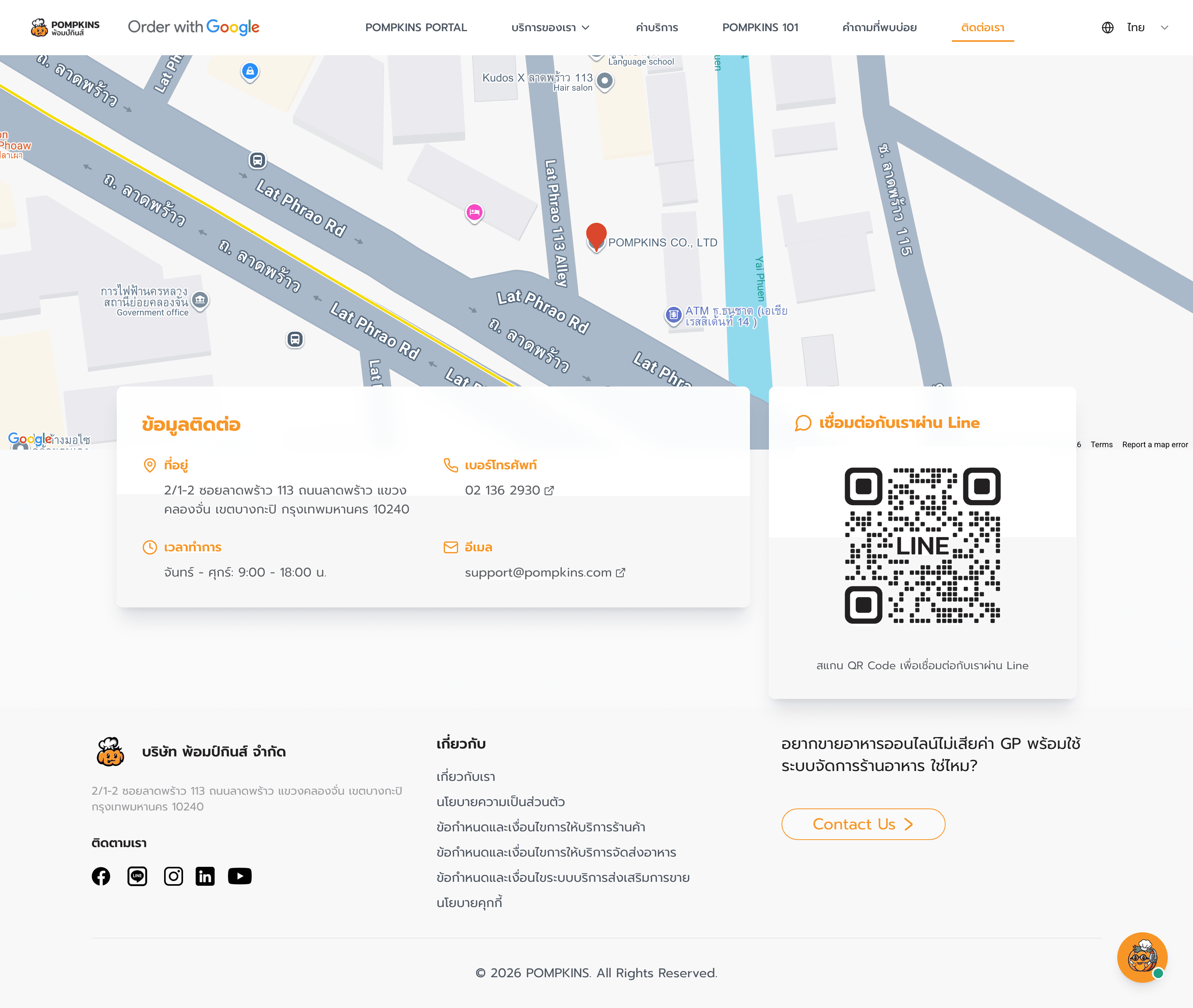This screenshot has width=1193, height=1008.
Task: Open the ไทย language selector dropdown
Action: (x=1147, y=28)
